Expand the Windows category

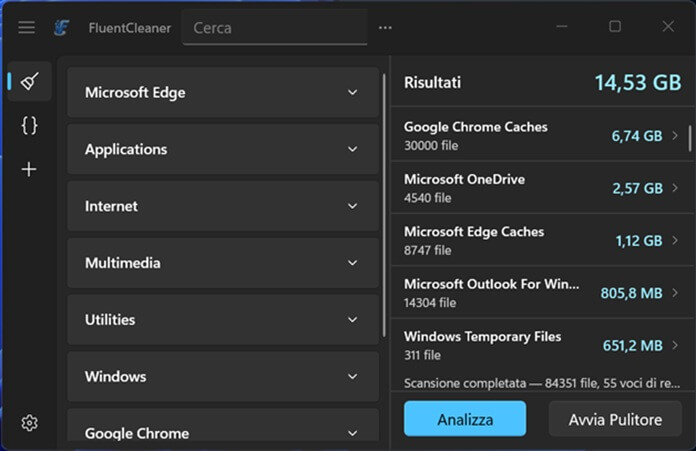223,376
